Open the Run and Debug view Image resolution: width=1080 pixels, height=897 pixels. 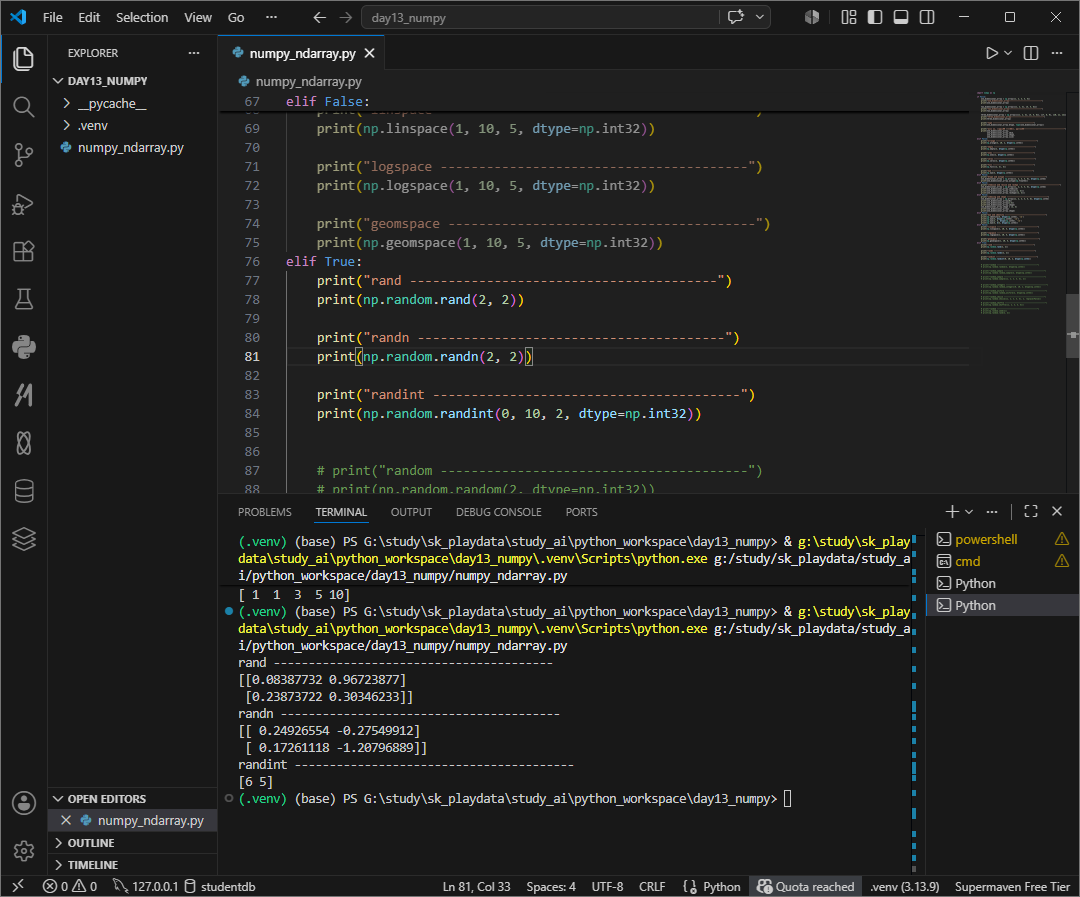(23, 203)
